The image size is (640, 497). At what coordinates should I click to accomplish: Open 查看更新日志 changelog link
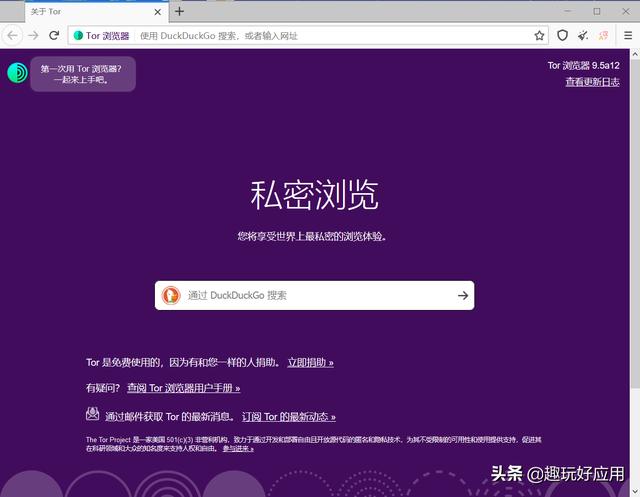(x=592, y=82)
